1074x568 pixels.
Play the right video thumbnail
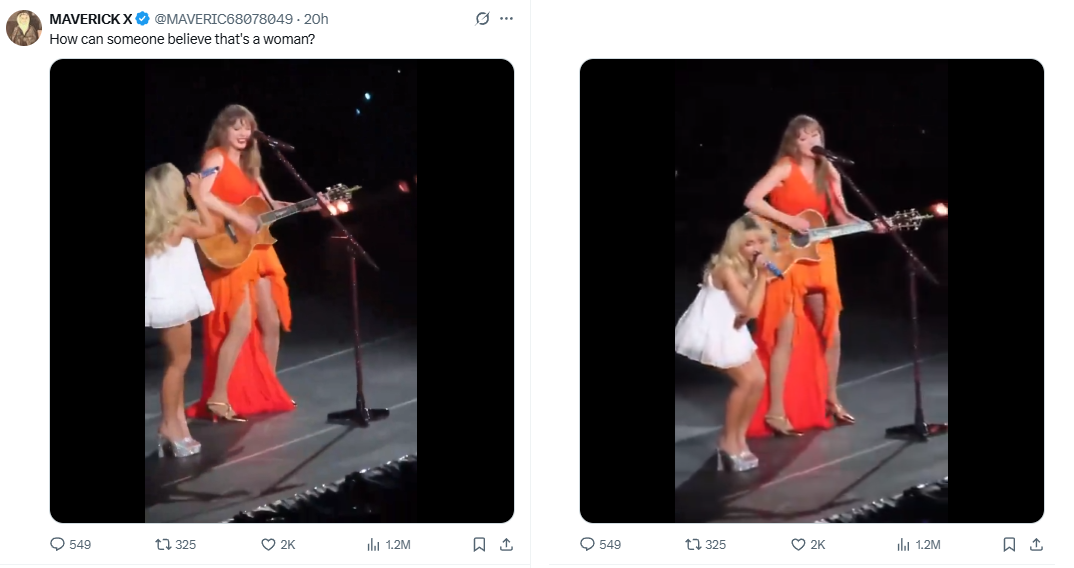pyautogui.click(x=811, y=290)
